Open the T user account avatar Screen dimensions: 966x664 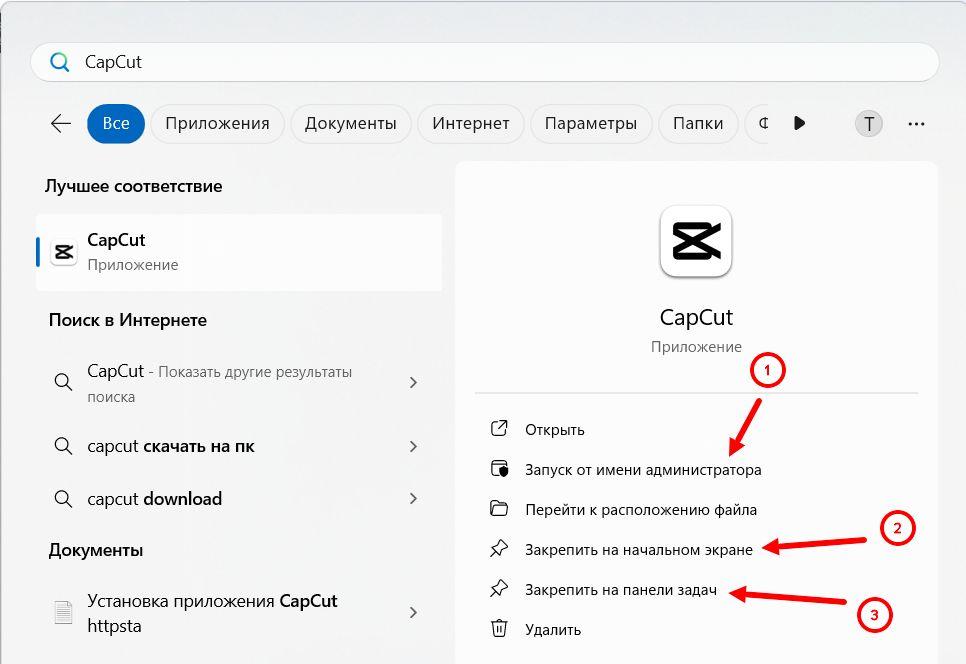(869, 124)
